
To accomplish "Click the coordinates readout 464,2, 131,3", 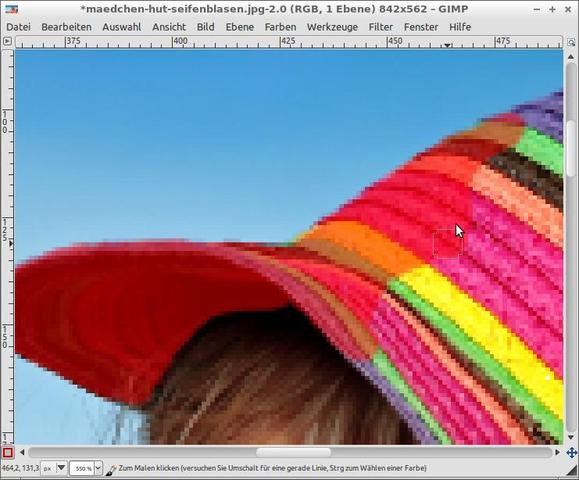I will pyautogui.click(x=20, y=468).
